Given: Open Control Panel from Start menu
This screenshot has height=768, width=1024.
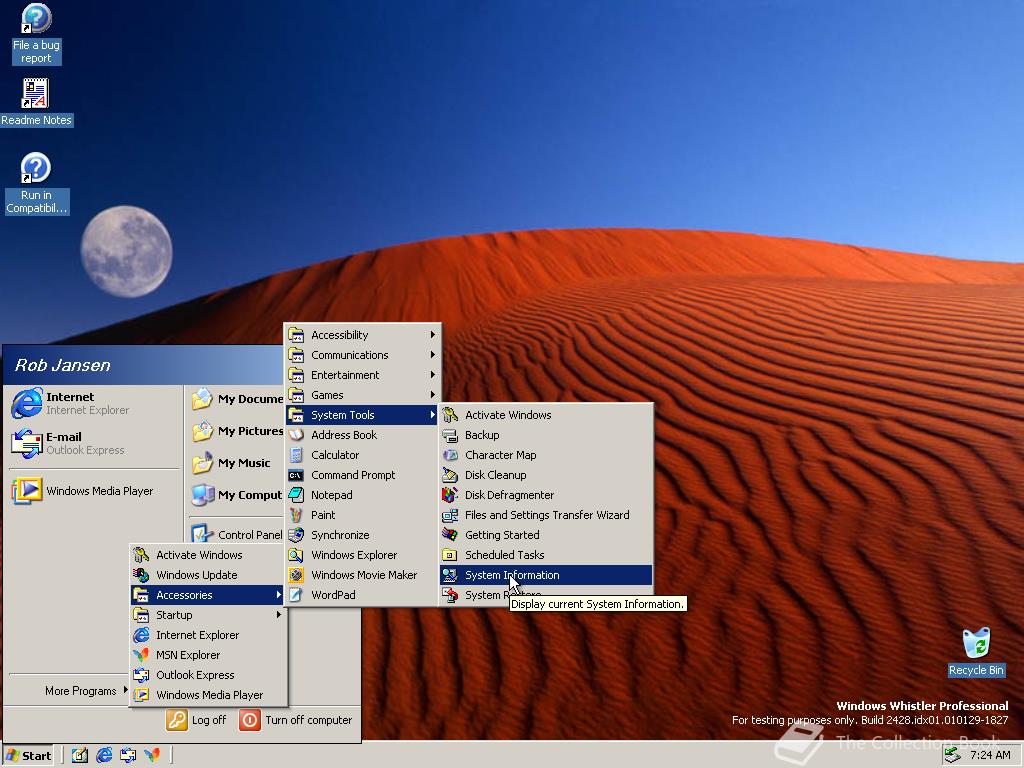Looking at the screenshot, I should (x=236, y=535).
